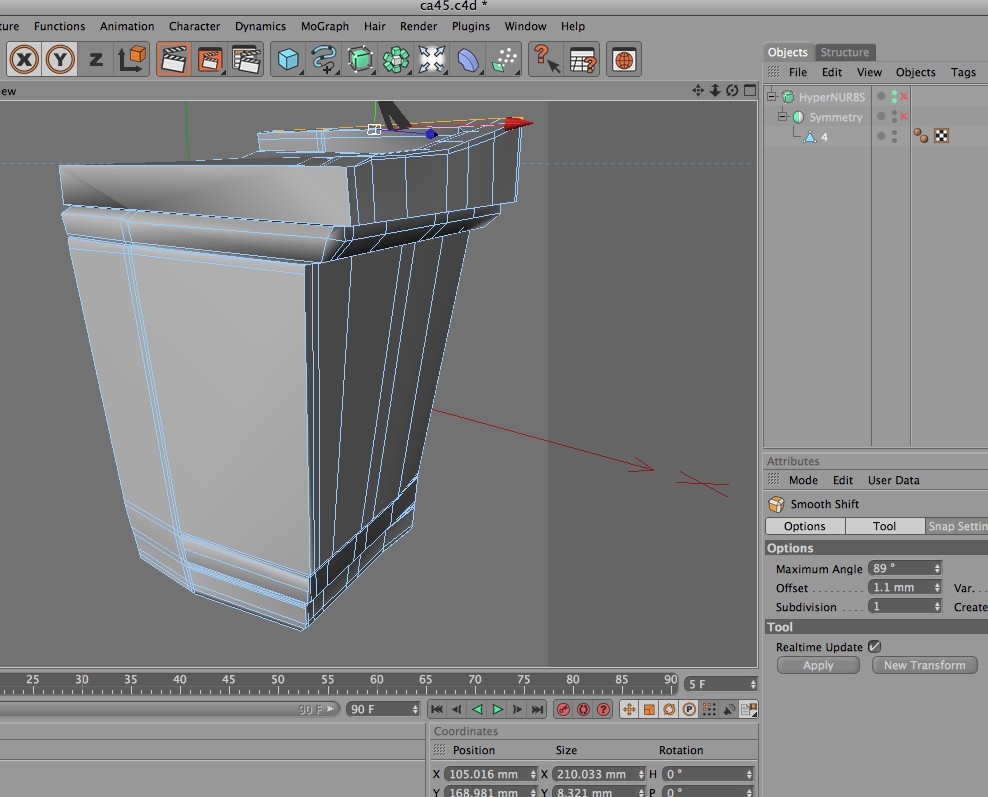The image size is (988, 797).
Task: Add a Cube primitive object
Action: [x=289, y=60]
